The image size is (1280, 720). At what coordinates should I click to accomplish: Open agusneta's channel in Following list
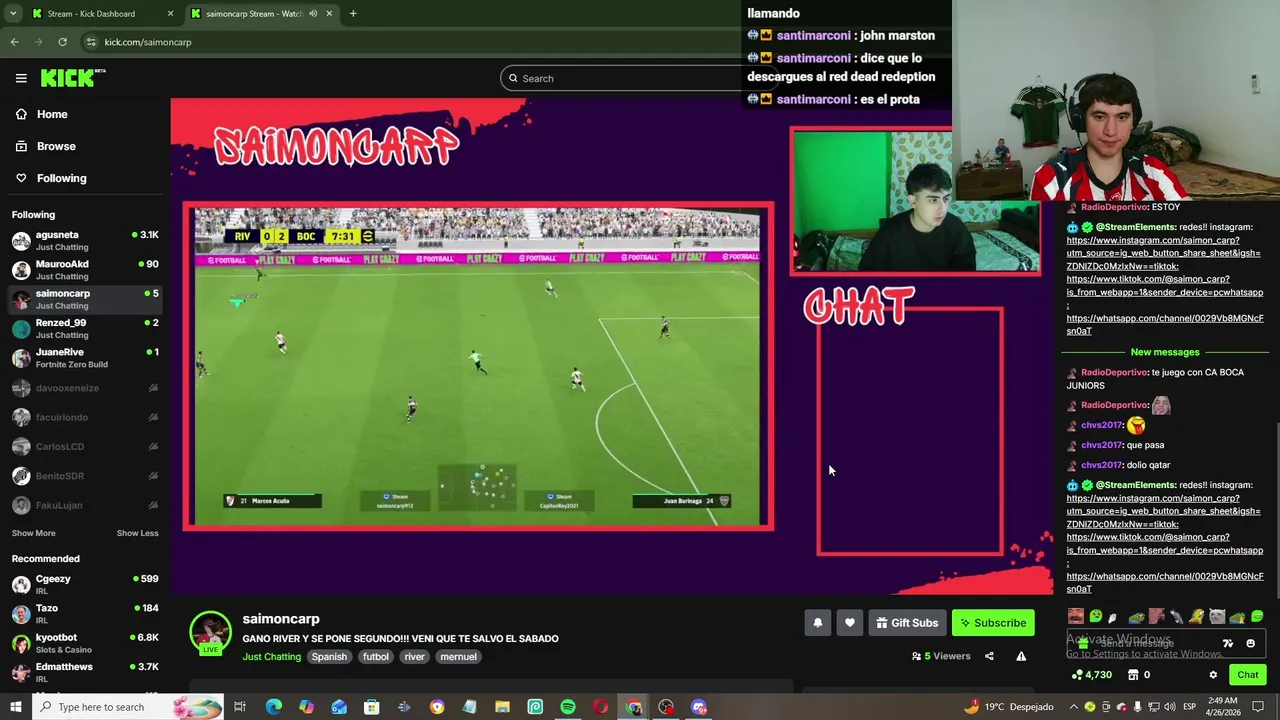pyautogui.click(x=85, y=240)
